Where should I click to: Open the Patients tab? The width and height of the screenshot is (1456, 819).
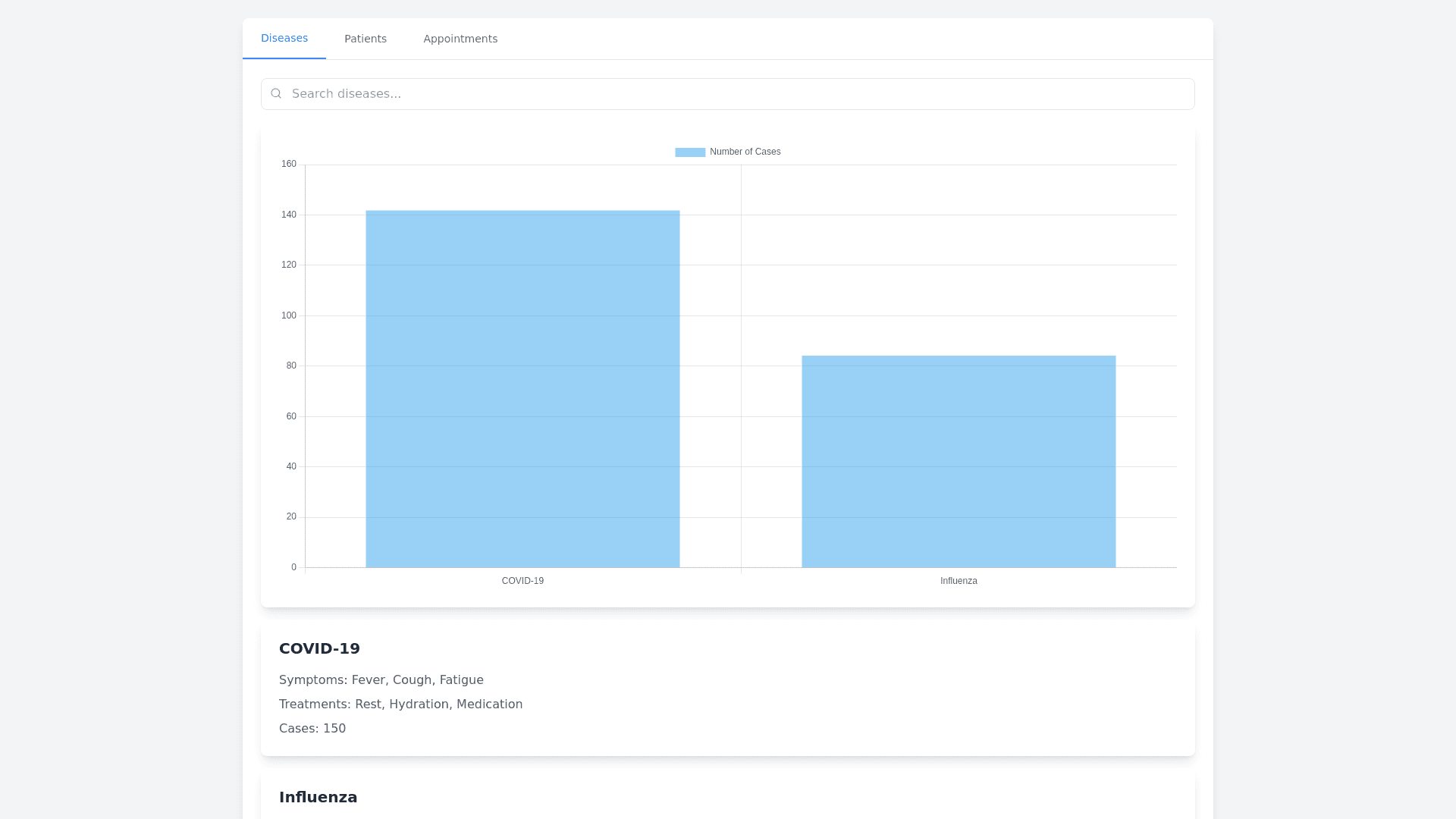pyautogui.click(x=366, y=39)
